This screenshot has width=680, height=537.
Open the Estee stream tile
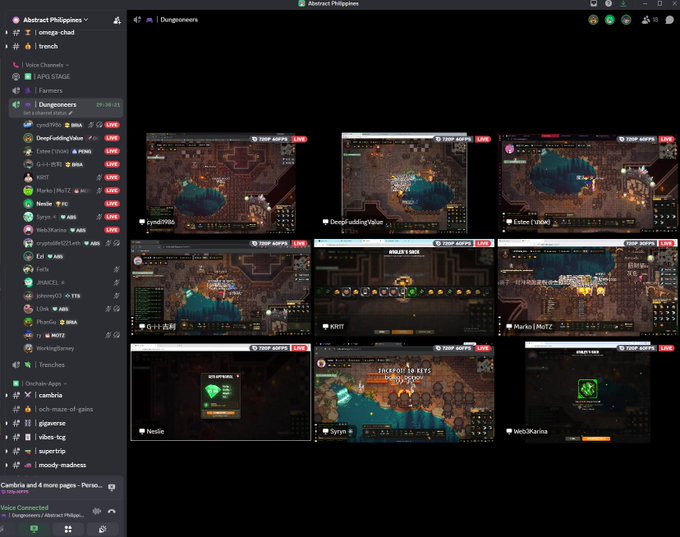tap(588, 183)
